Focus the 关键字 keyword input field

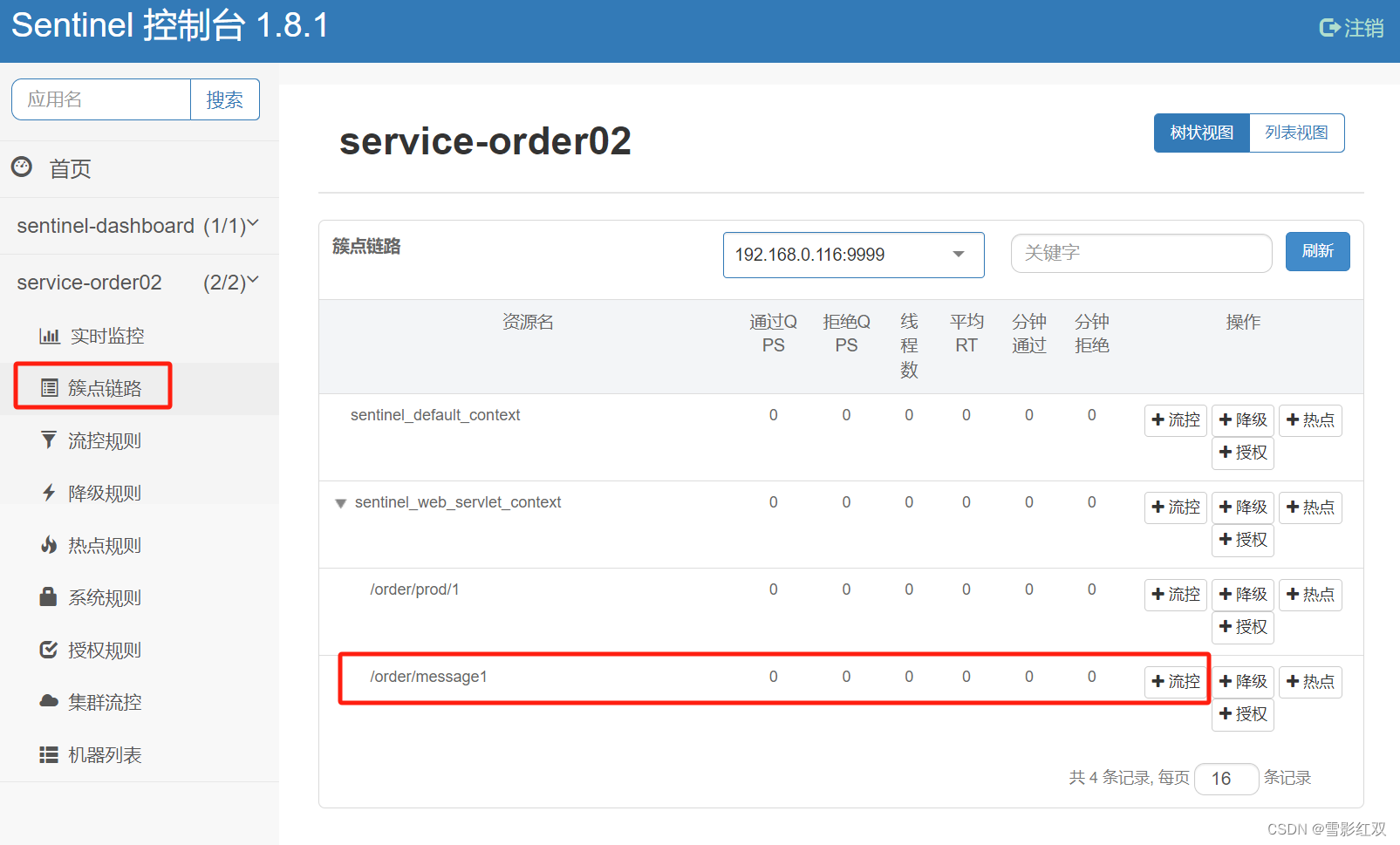(x=1141, y=253)
